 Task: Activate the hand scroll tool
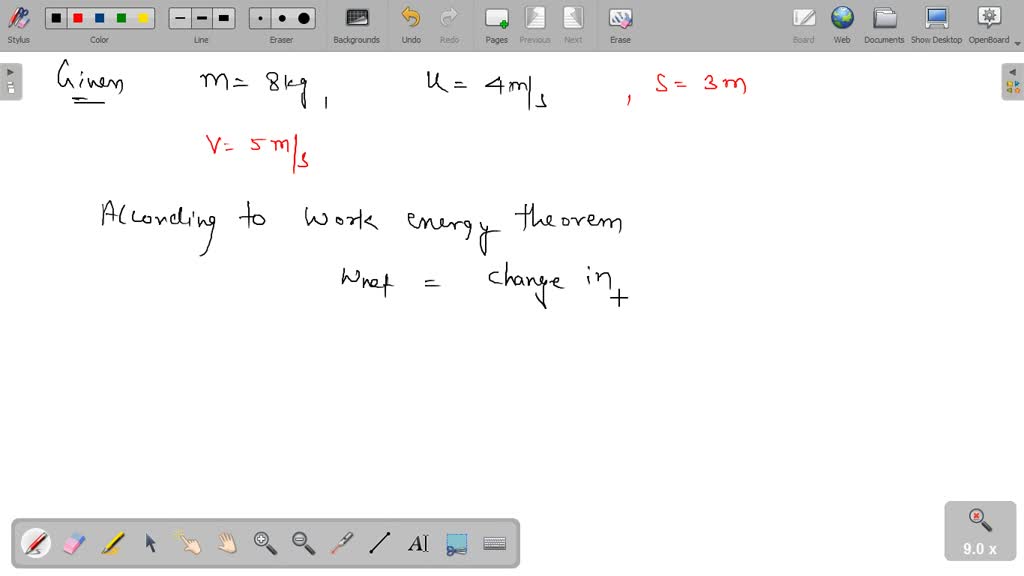click(227, 543)
